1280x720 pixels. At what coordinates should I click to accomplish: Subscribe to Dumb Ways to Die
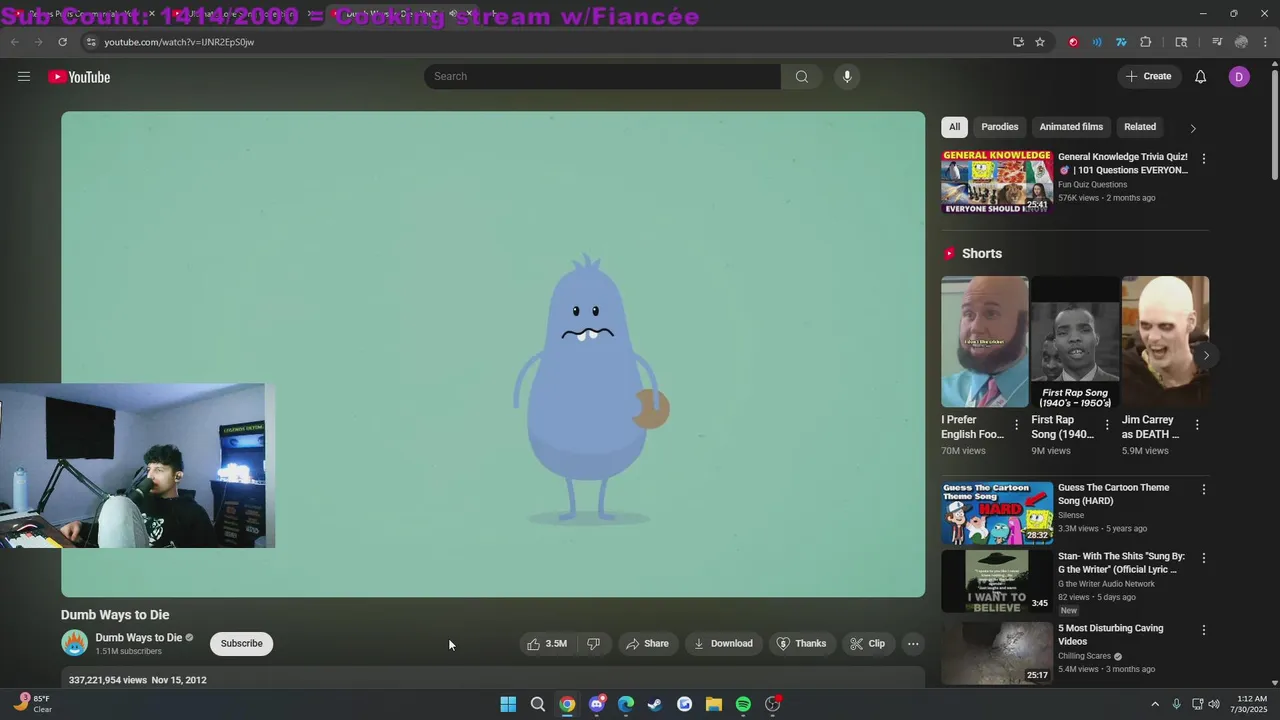242,644
